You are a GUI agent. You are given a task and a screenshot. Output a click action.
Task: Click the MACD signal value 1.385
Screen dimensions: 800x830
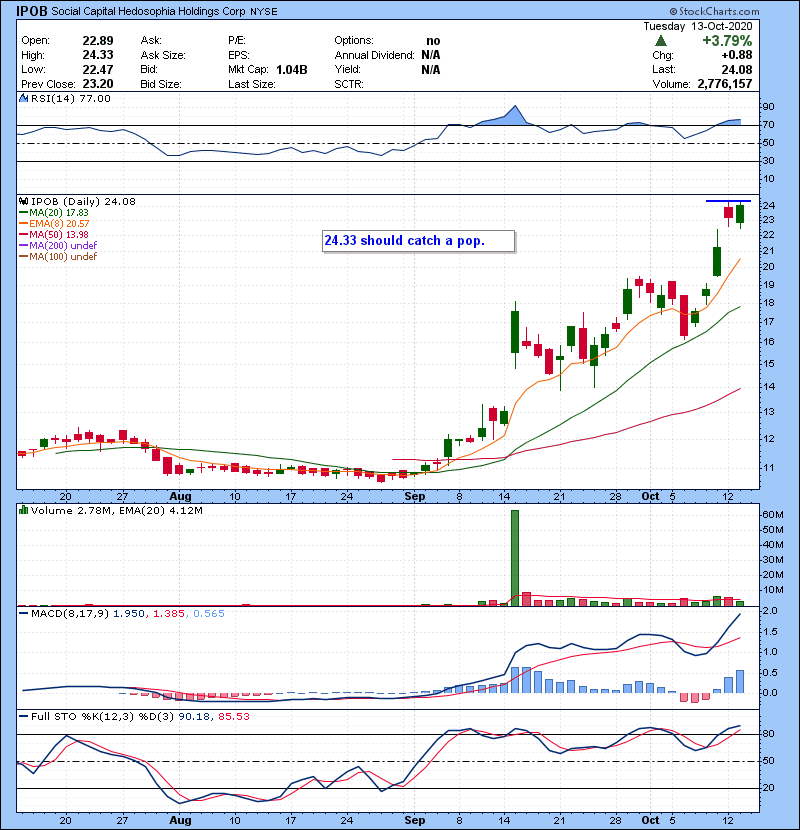pos(169,614)
